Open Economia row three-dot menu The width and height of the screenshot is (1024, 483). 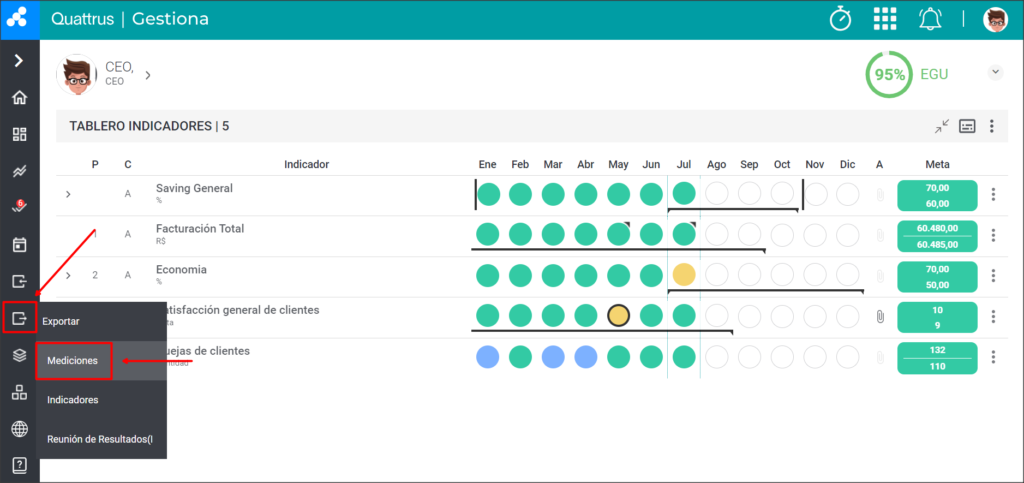[993, 275]
